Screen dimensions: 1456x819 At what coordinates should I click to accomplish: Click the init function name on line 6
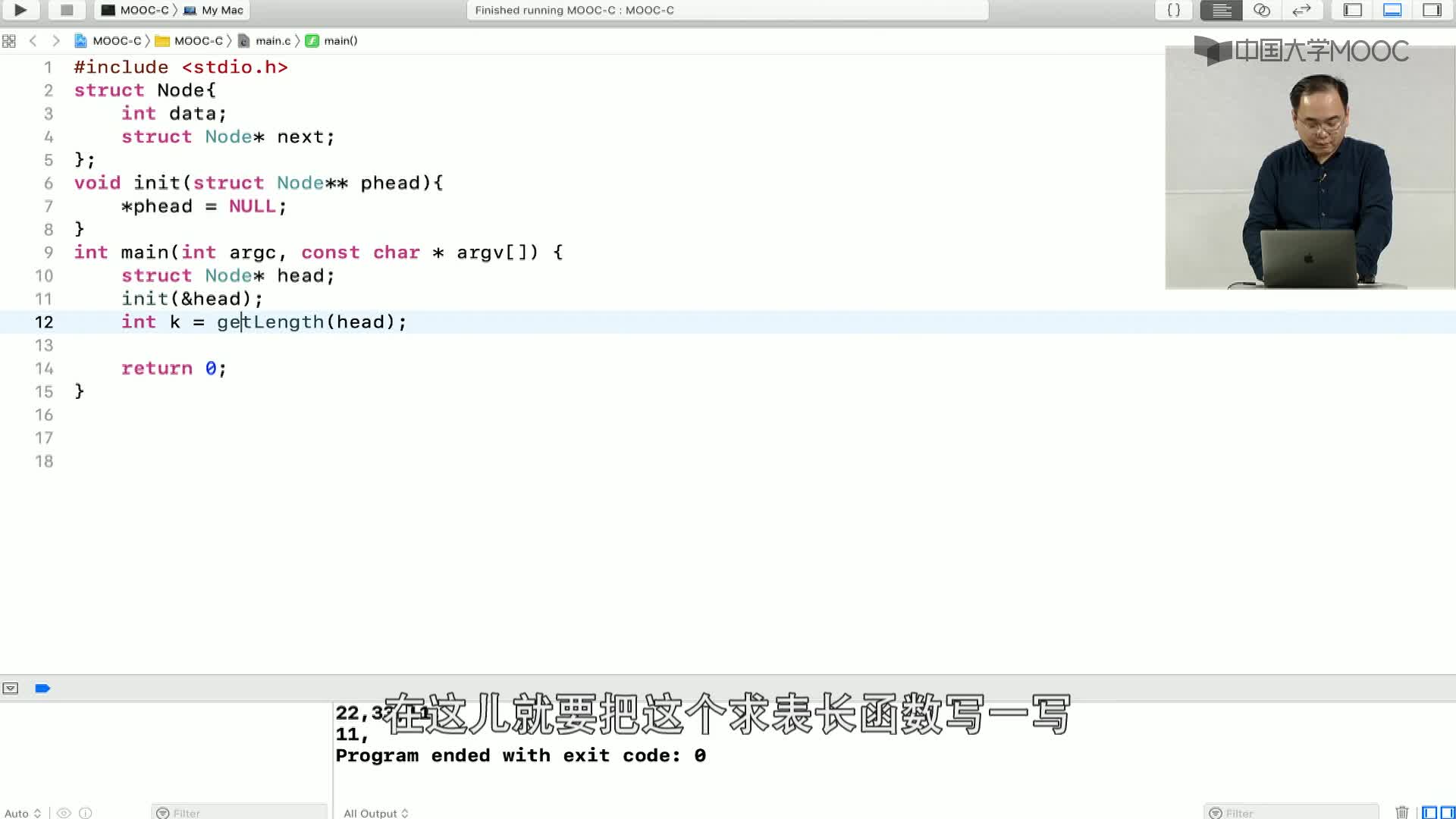(x=157, y=183)
